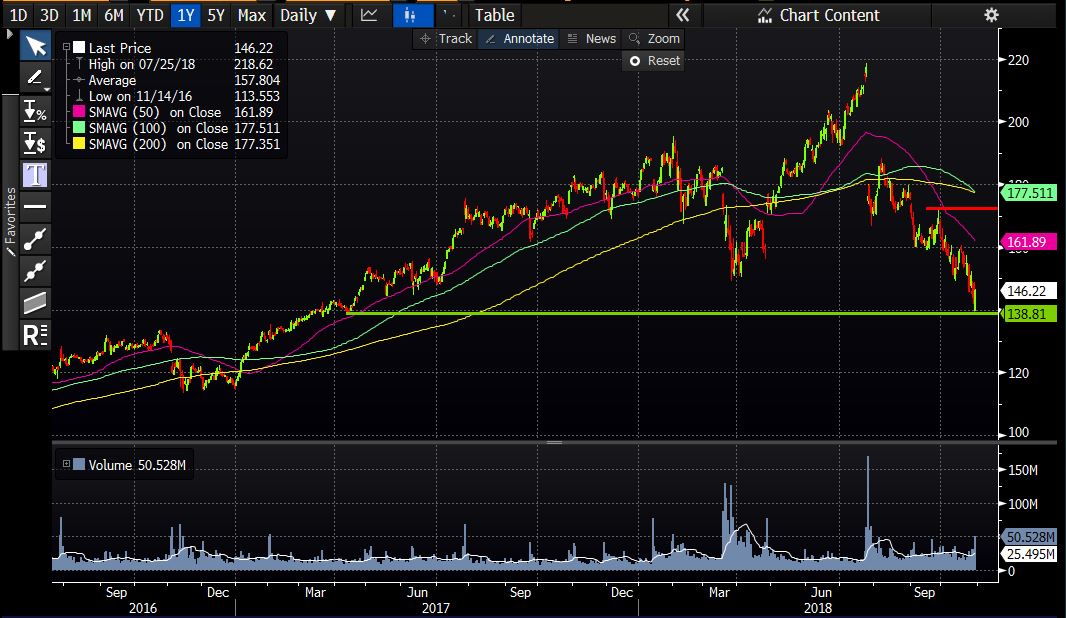The height and width of the screenshot is (618, 1066).
Task: Open the Daily periodicity dropdown
Action: tap(308, 15)
